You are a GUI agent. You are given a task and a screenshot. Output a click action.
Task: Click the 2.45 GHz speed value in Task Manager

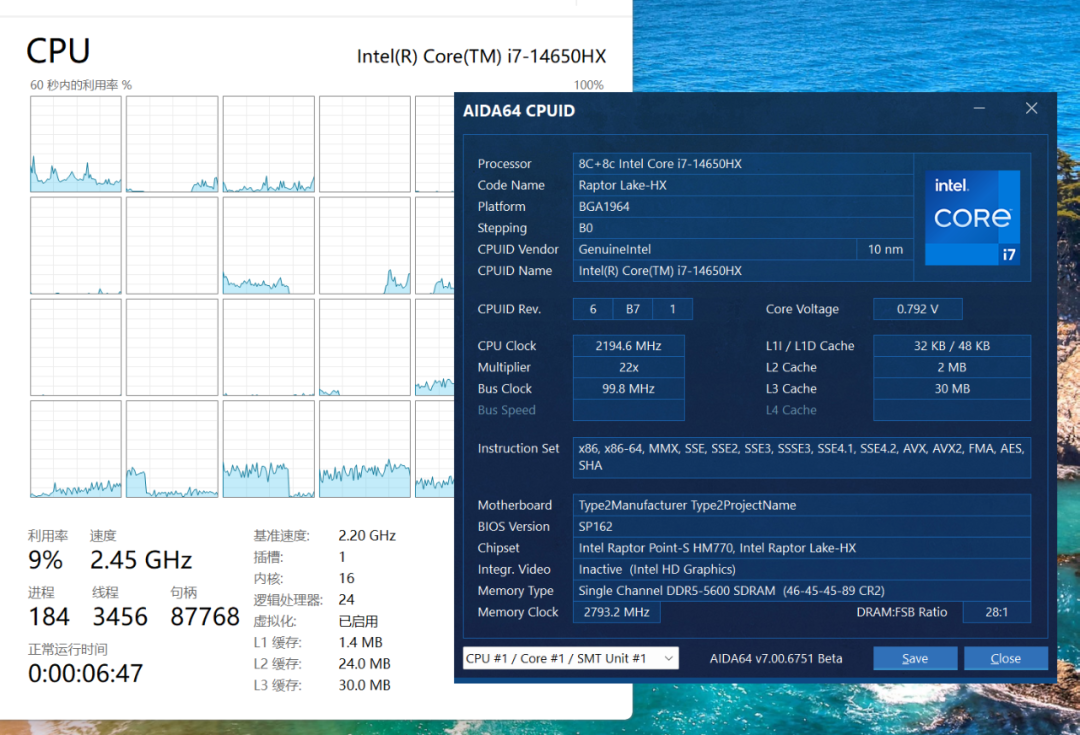(x=141, y=560)
